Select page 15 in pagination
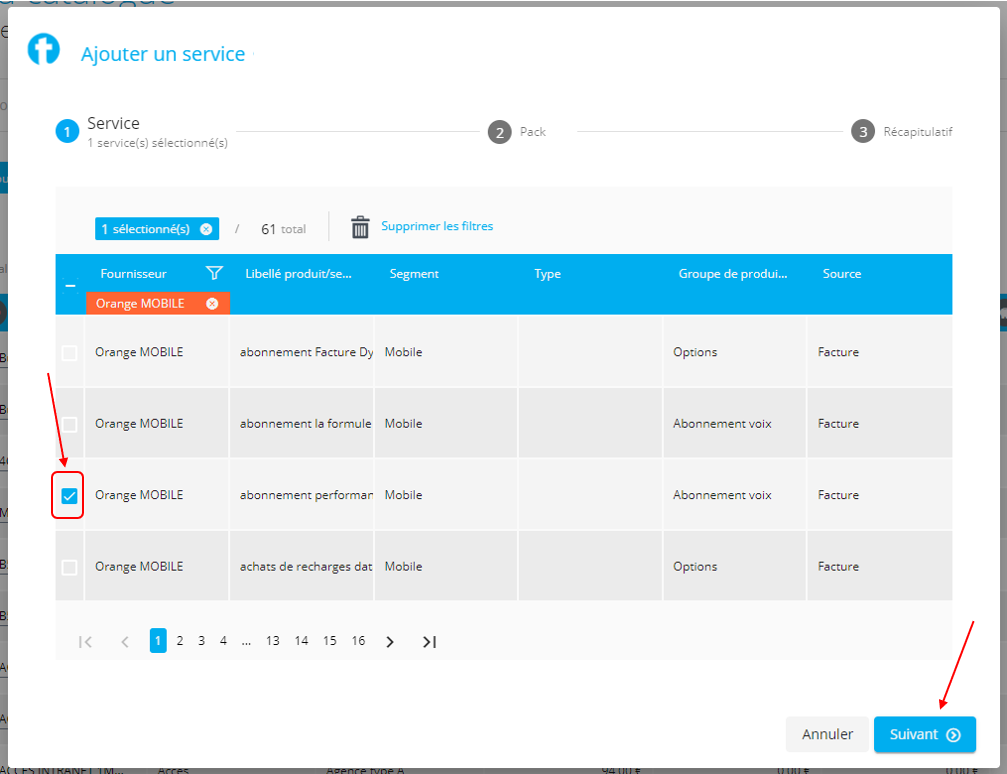 pyautogui.click(x=329, y=640)
